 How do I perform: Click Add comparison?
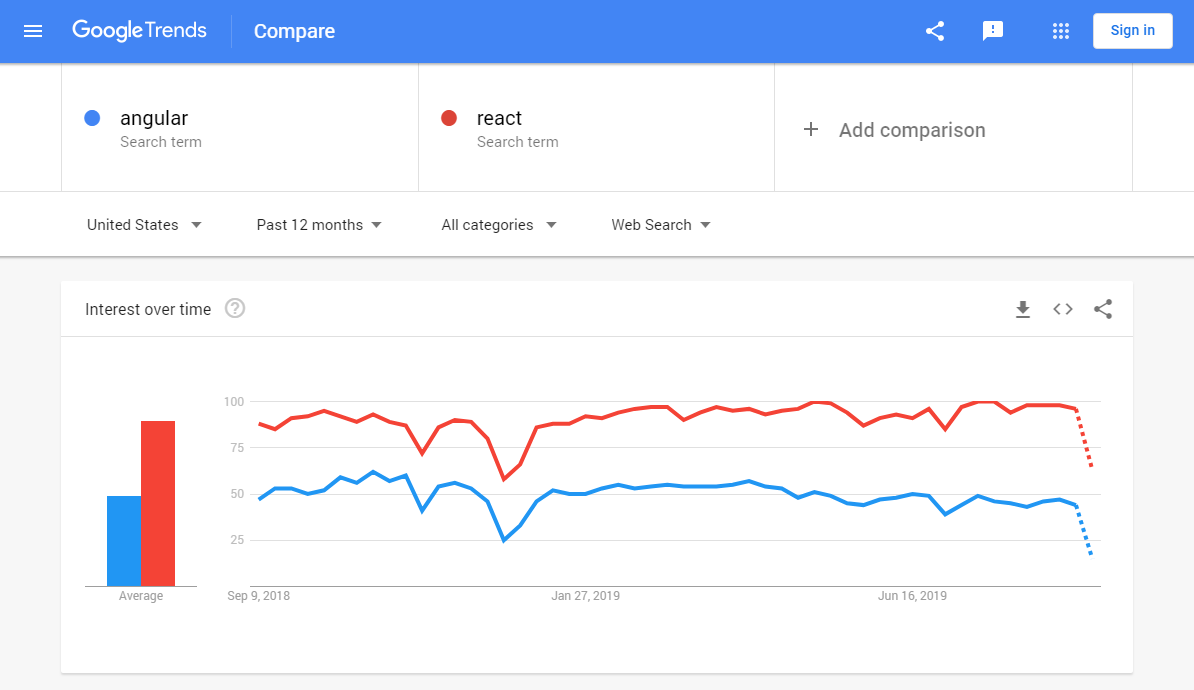(896, 130)
